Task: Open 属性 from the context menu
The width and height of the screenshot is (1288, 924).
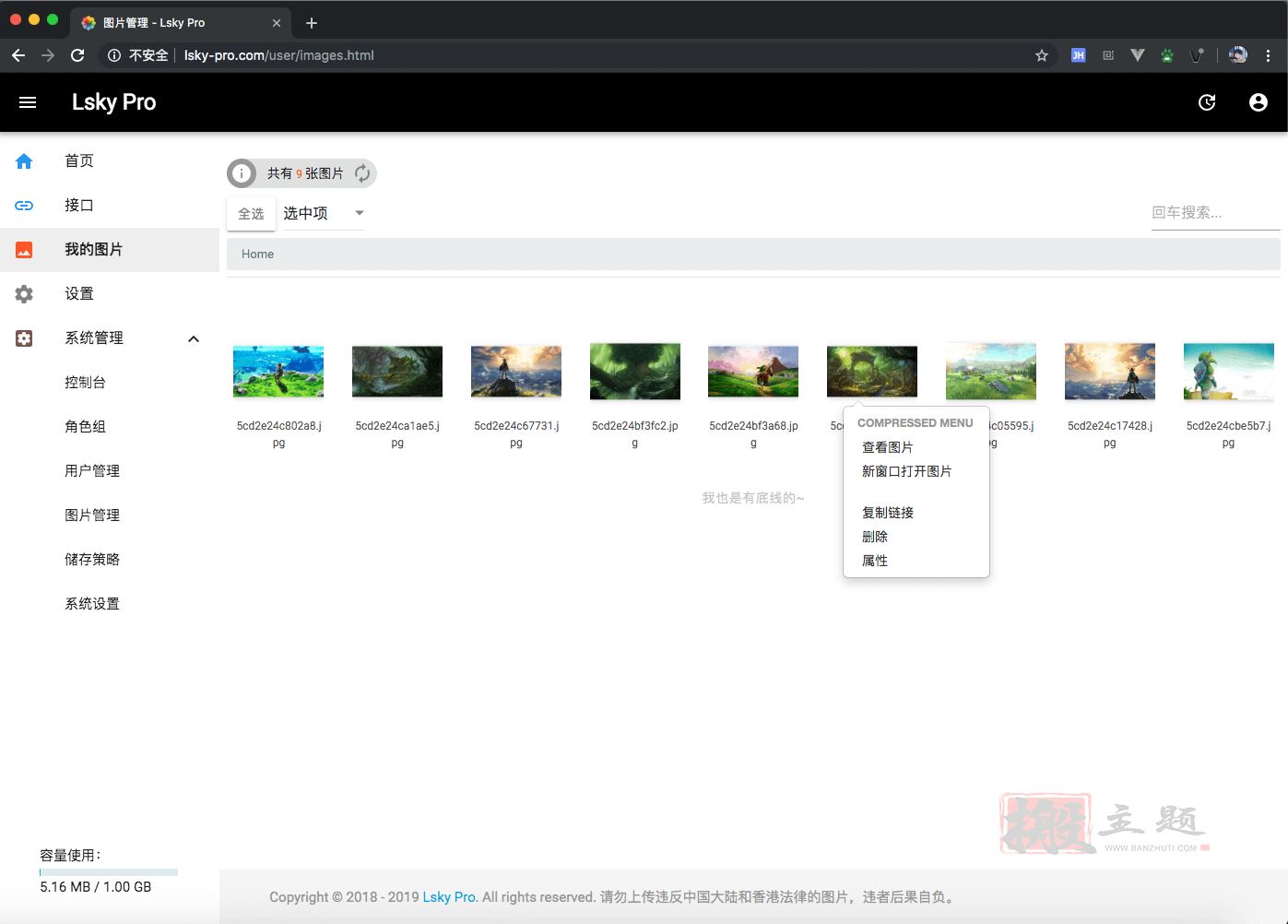Action: point(875,561)
